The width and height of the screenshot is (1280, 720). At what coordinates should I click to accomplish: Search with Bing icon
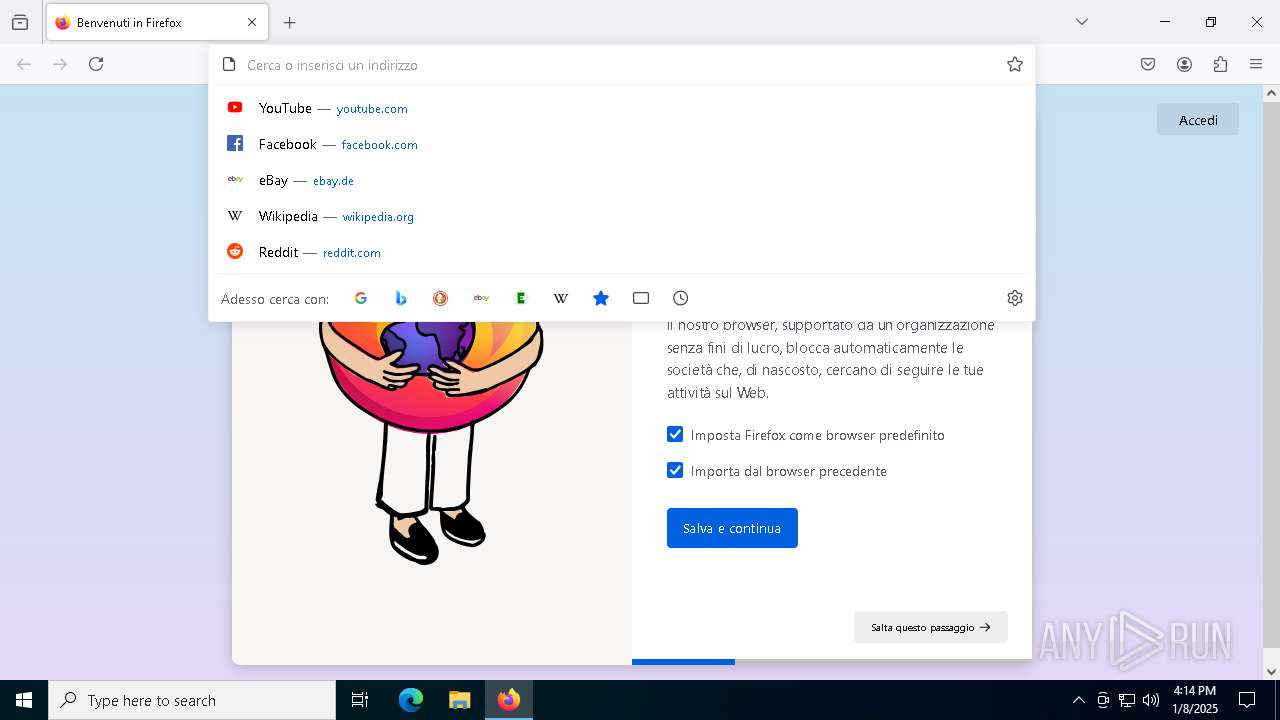tap(401, 298)
